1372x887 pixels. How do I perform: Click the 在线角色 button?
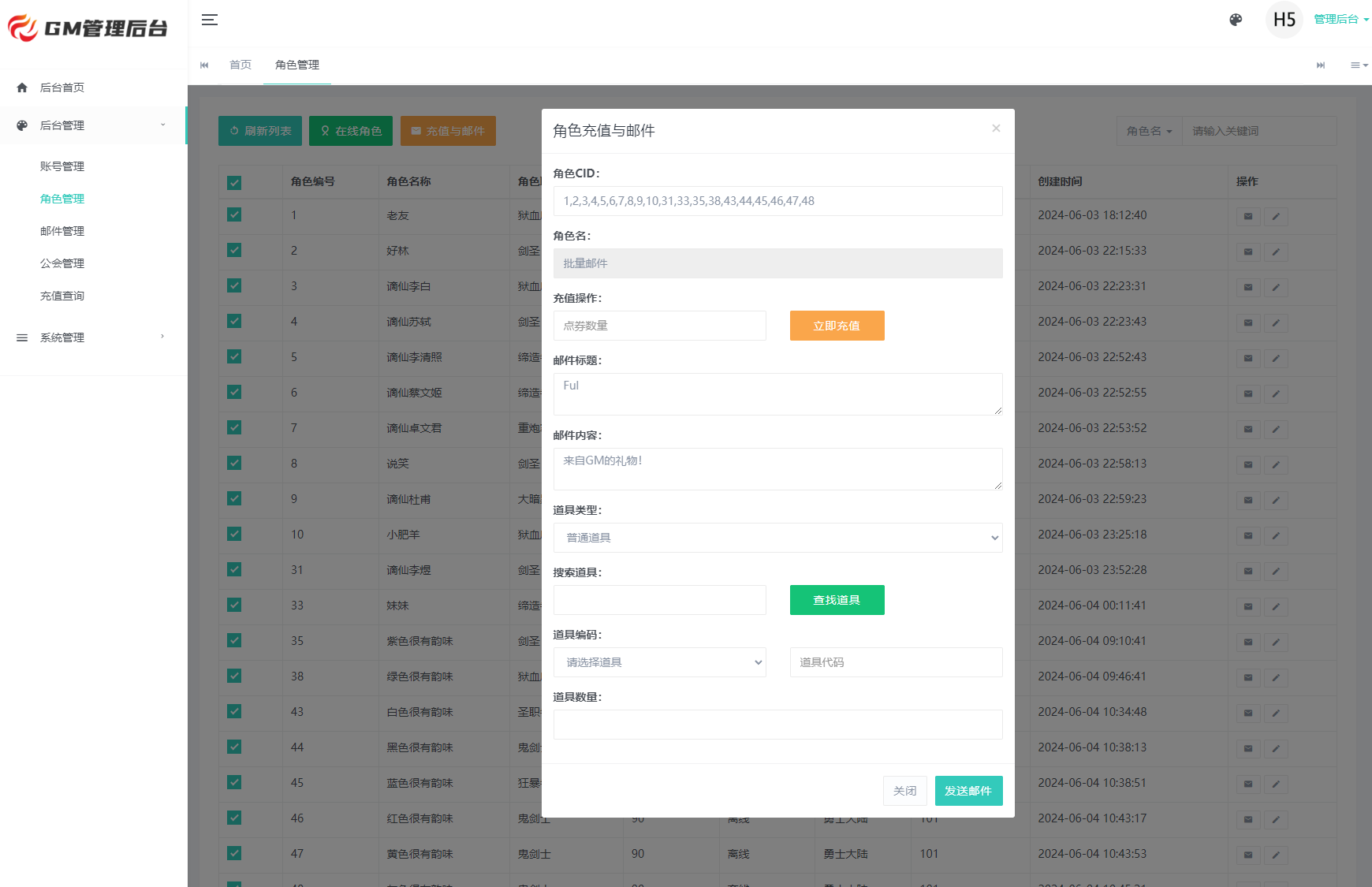point(351,131)
